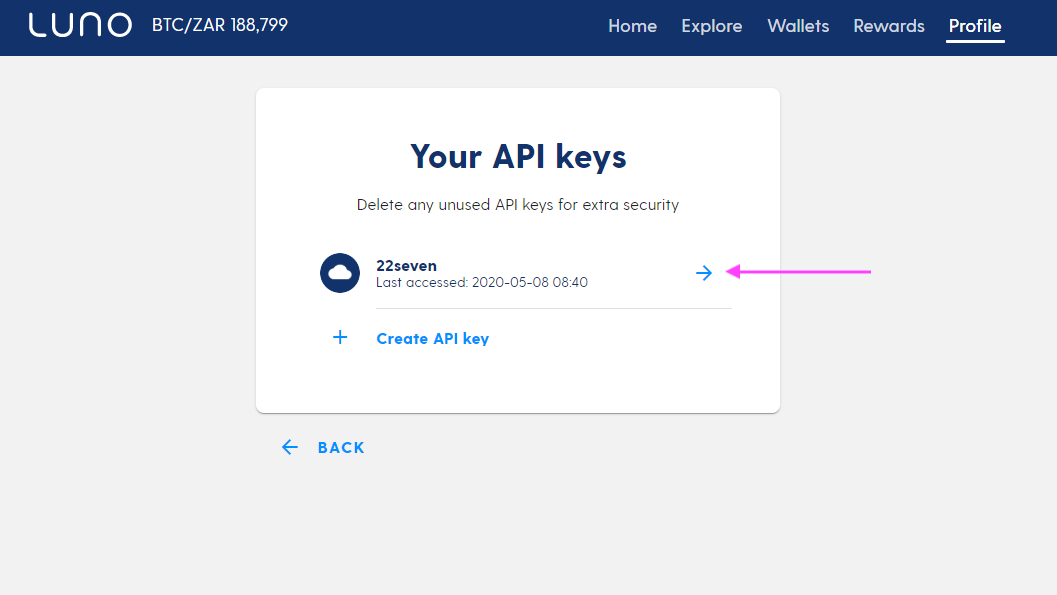Open the Explore menu item
This screenshot has width=1057, height=595.
[x=712, y=26]
